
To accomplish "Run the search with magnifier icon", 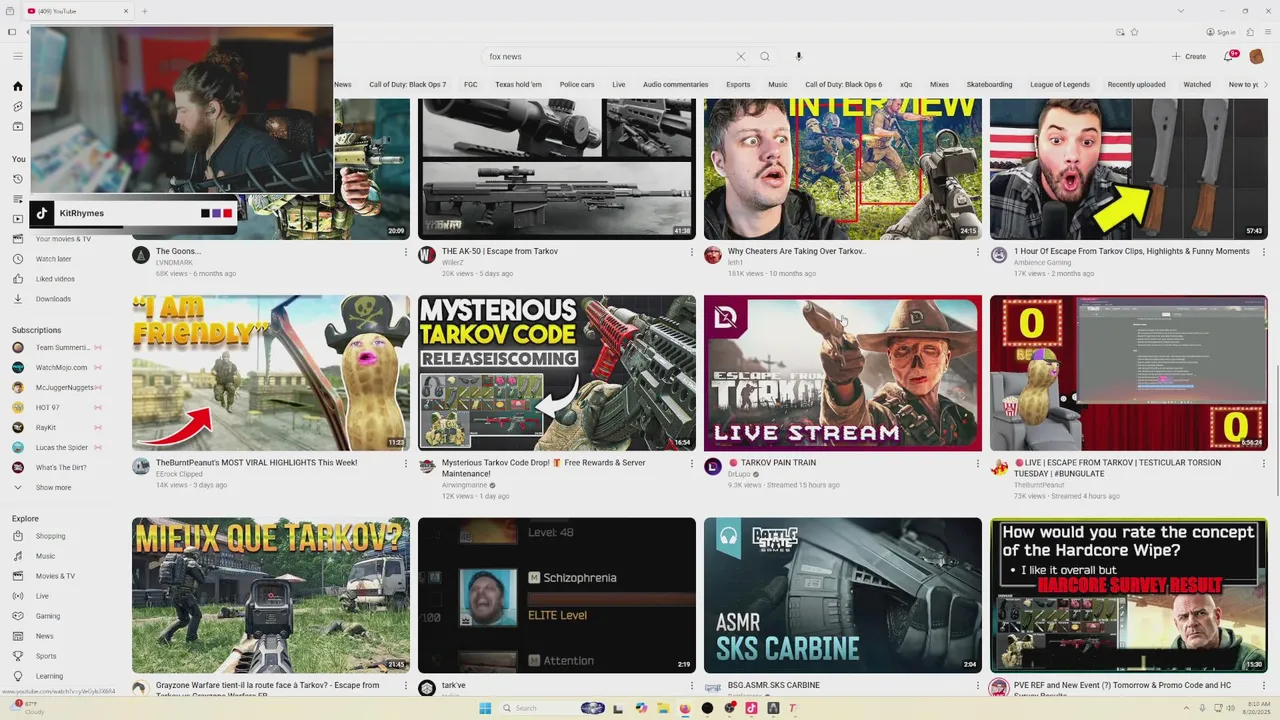I will pyautogui.click(x=765, y=57).
